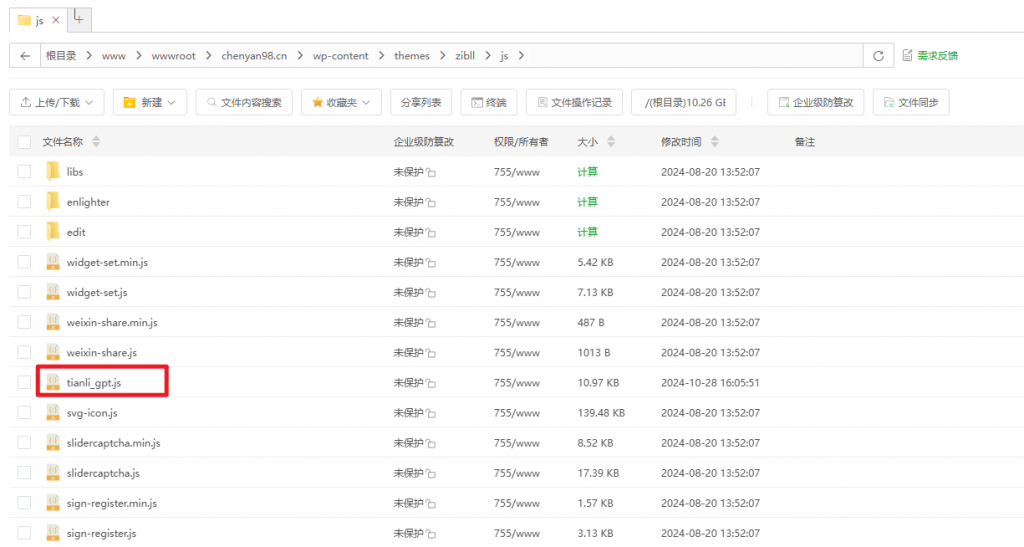
Task: Click the 分享列表 button
Action: (421, 102)
